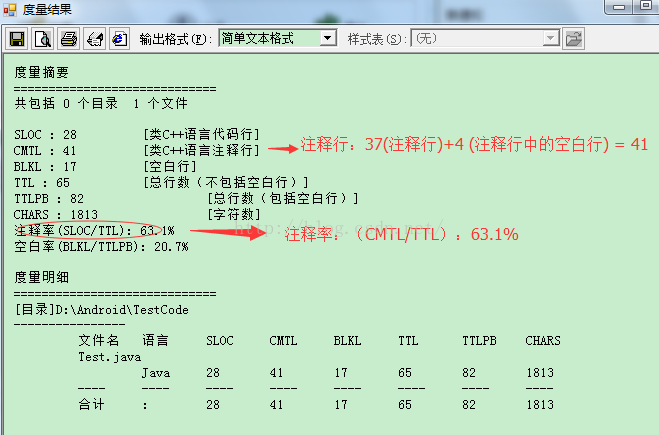
Task: Click the blue browser icon in toolbar
Action: click(119, 39)
